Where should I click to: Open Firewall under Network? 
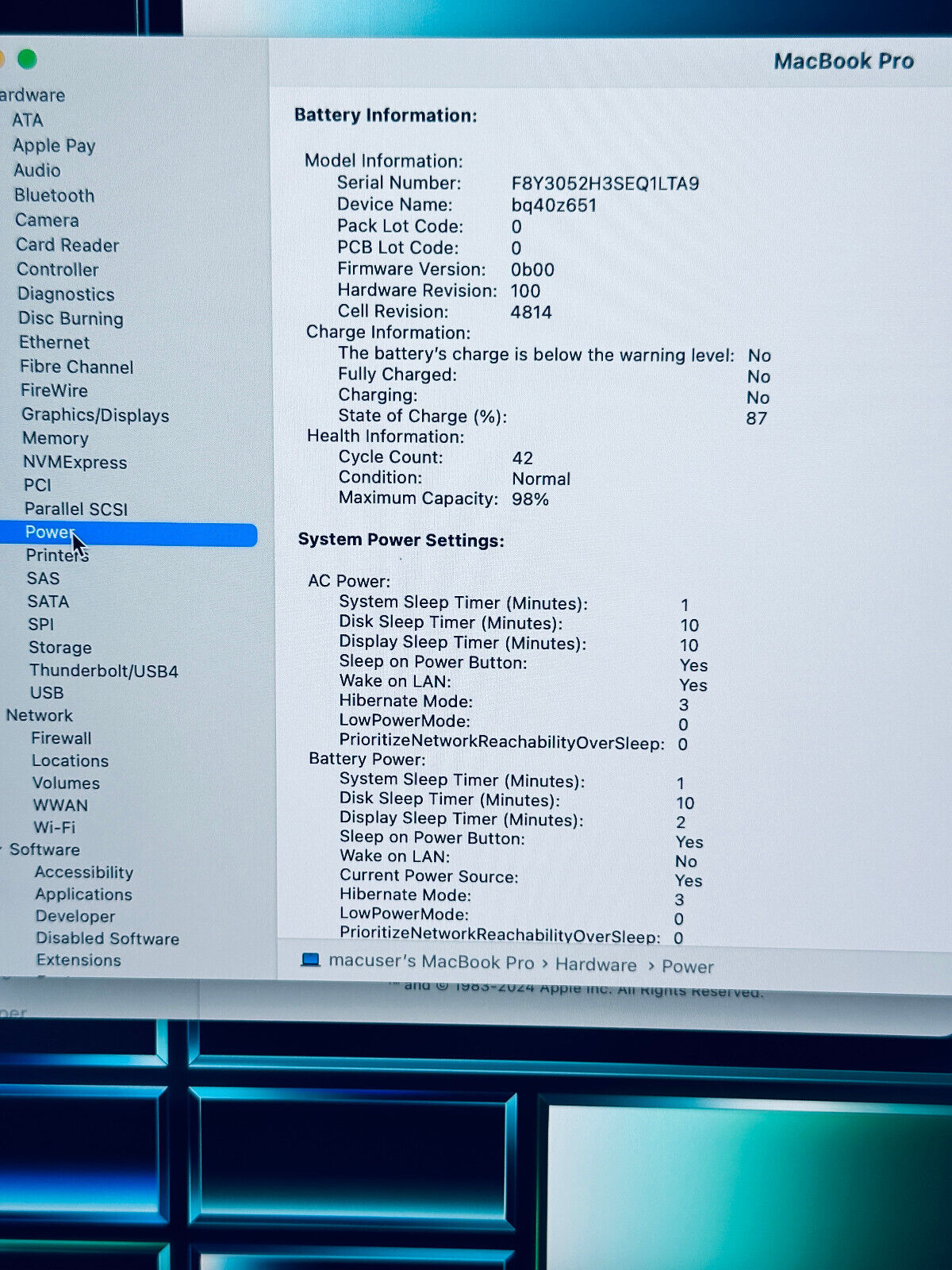(x=61, y=738)
